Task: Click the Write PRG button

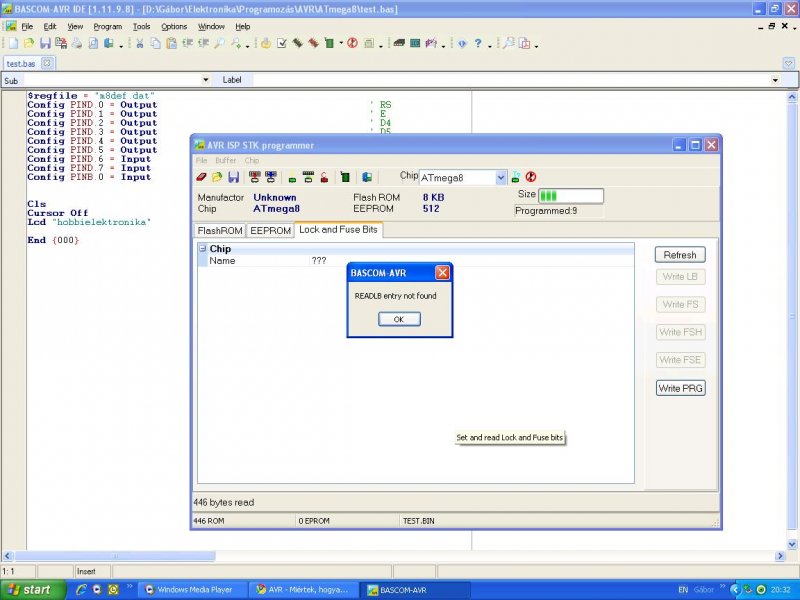Action: (x=681, y=388)
